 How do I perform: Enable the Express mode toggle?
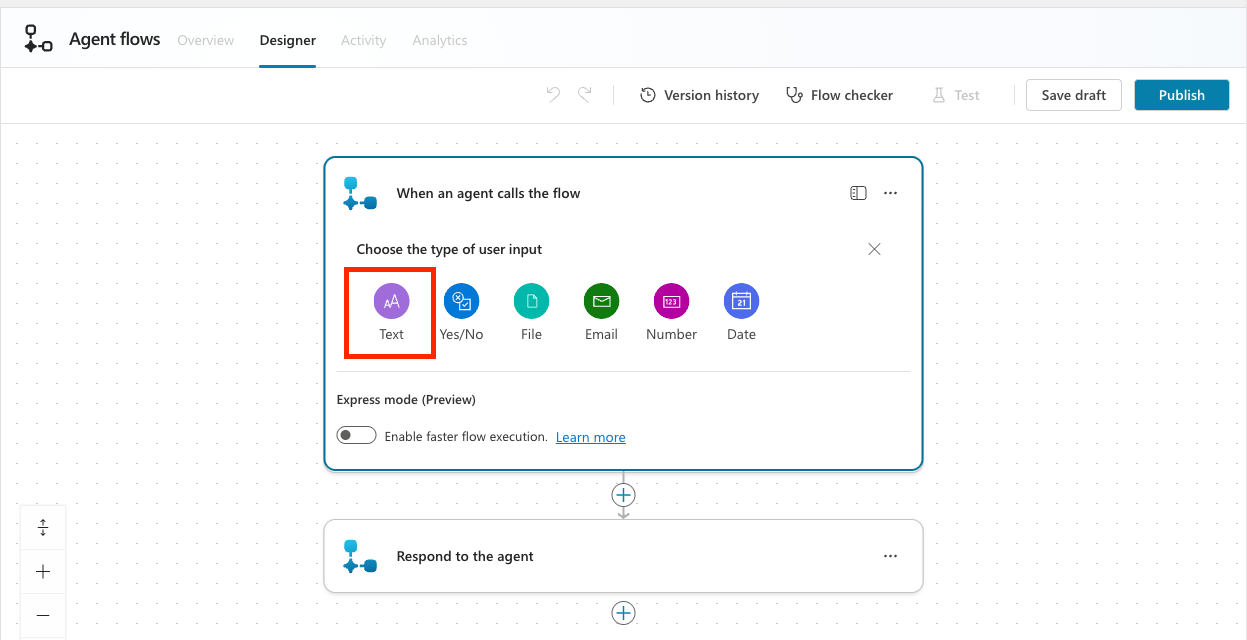point(356,436)
